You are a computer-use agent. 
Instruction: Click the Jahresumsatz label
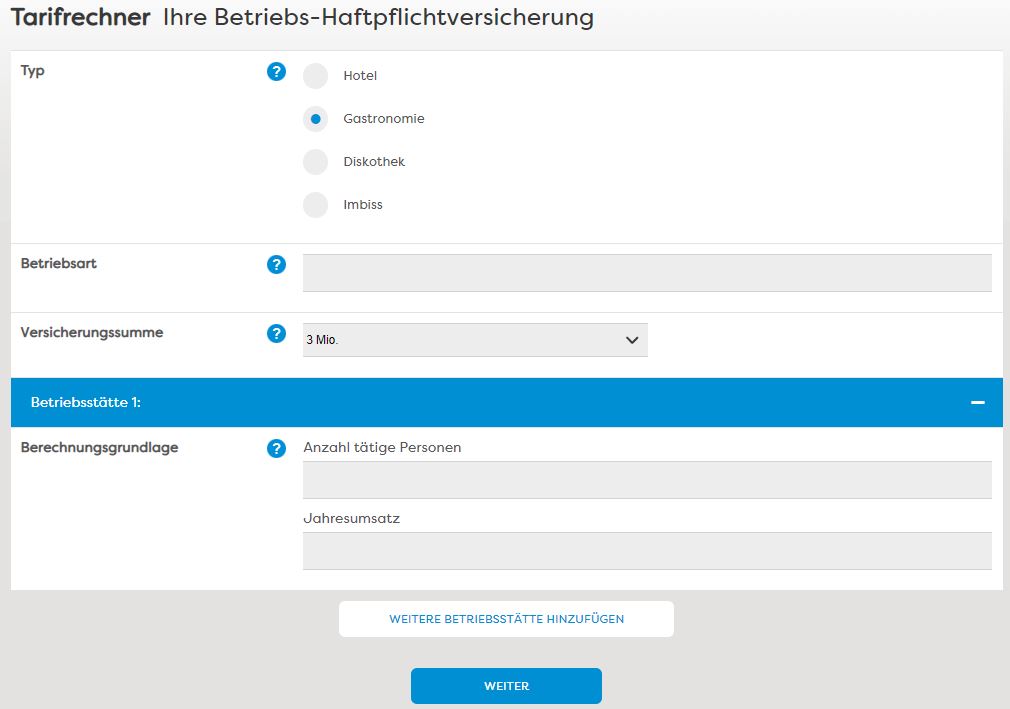(352, 518)
